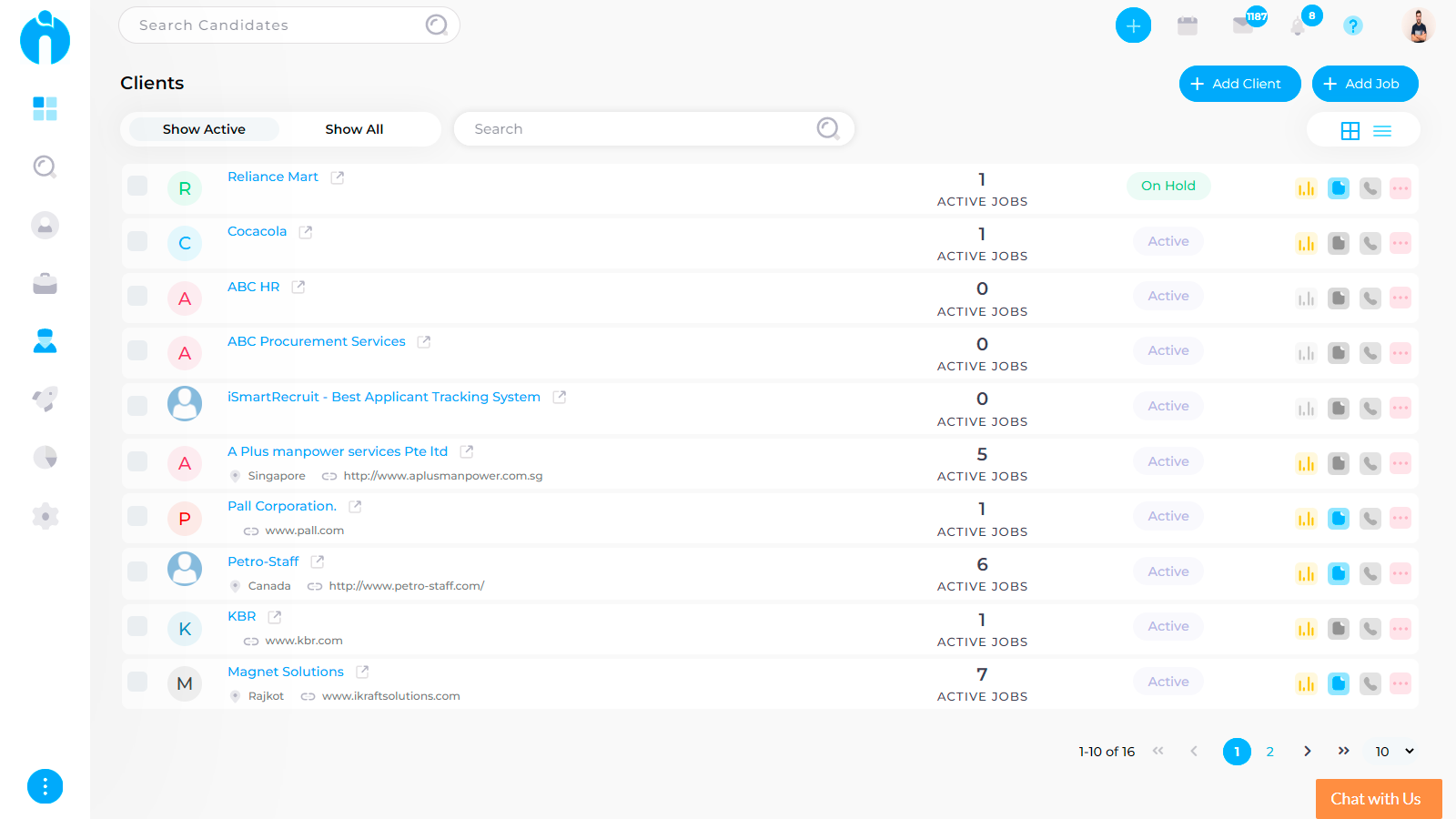Open the Active status for Cocacola
The height and width of the screenshot is (819, 1456).
1168,241
